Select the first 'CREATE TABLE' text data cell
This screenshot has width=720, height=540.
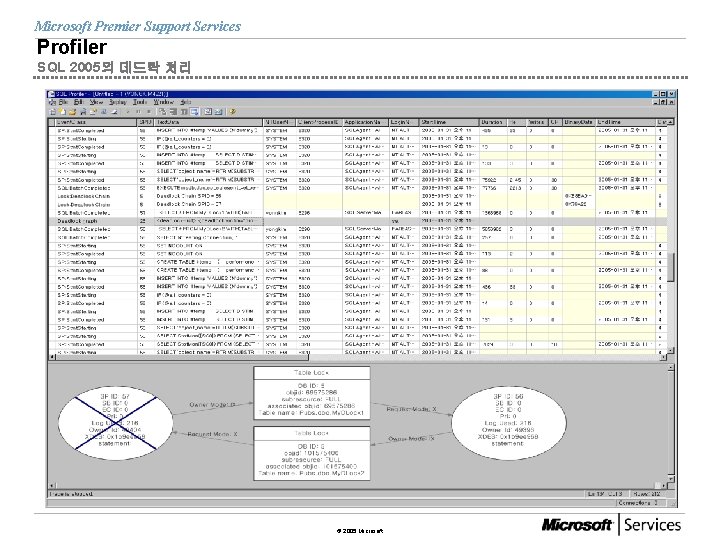(x=208, y=262)
